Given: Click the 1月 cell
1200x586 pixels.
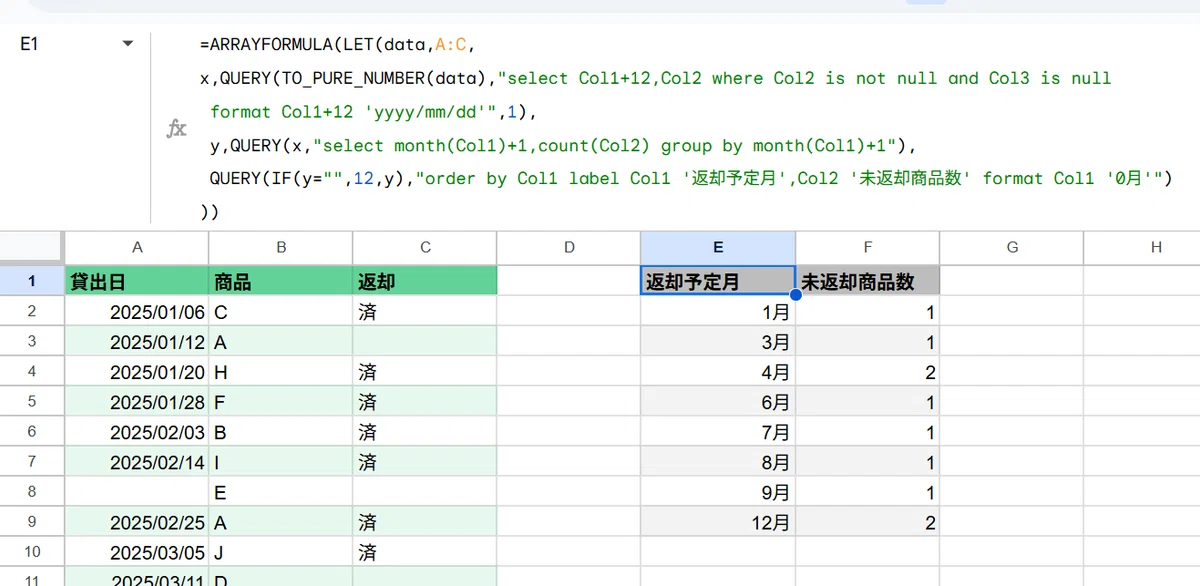Looking at the screenshot, I should [x=718, y=311].
